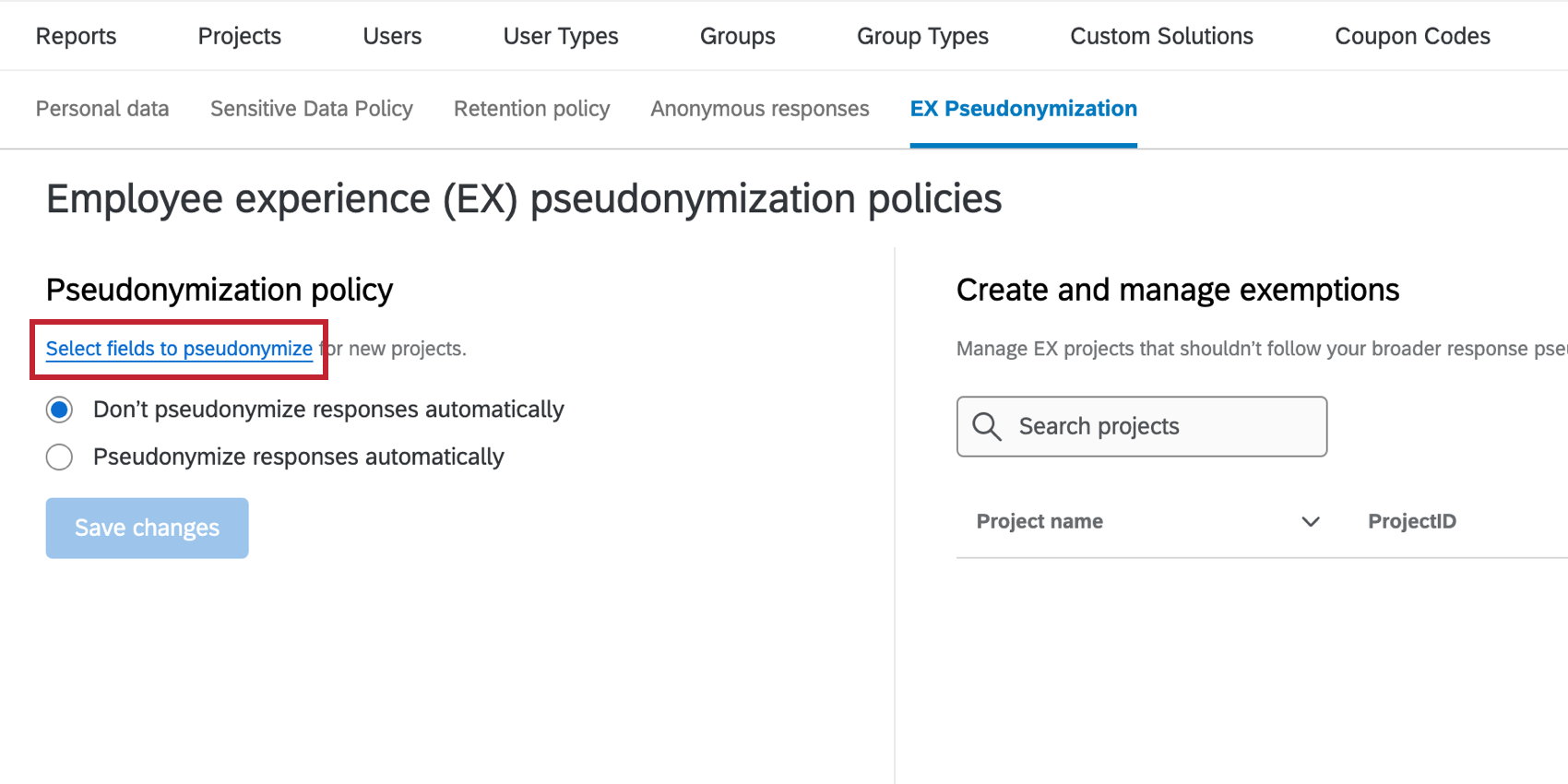Viewport: 1568px width, 784px height.
Task: Click the Save changes button
Action: (x=147, y=528)
